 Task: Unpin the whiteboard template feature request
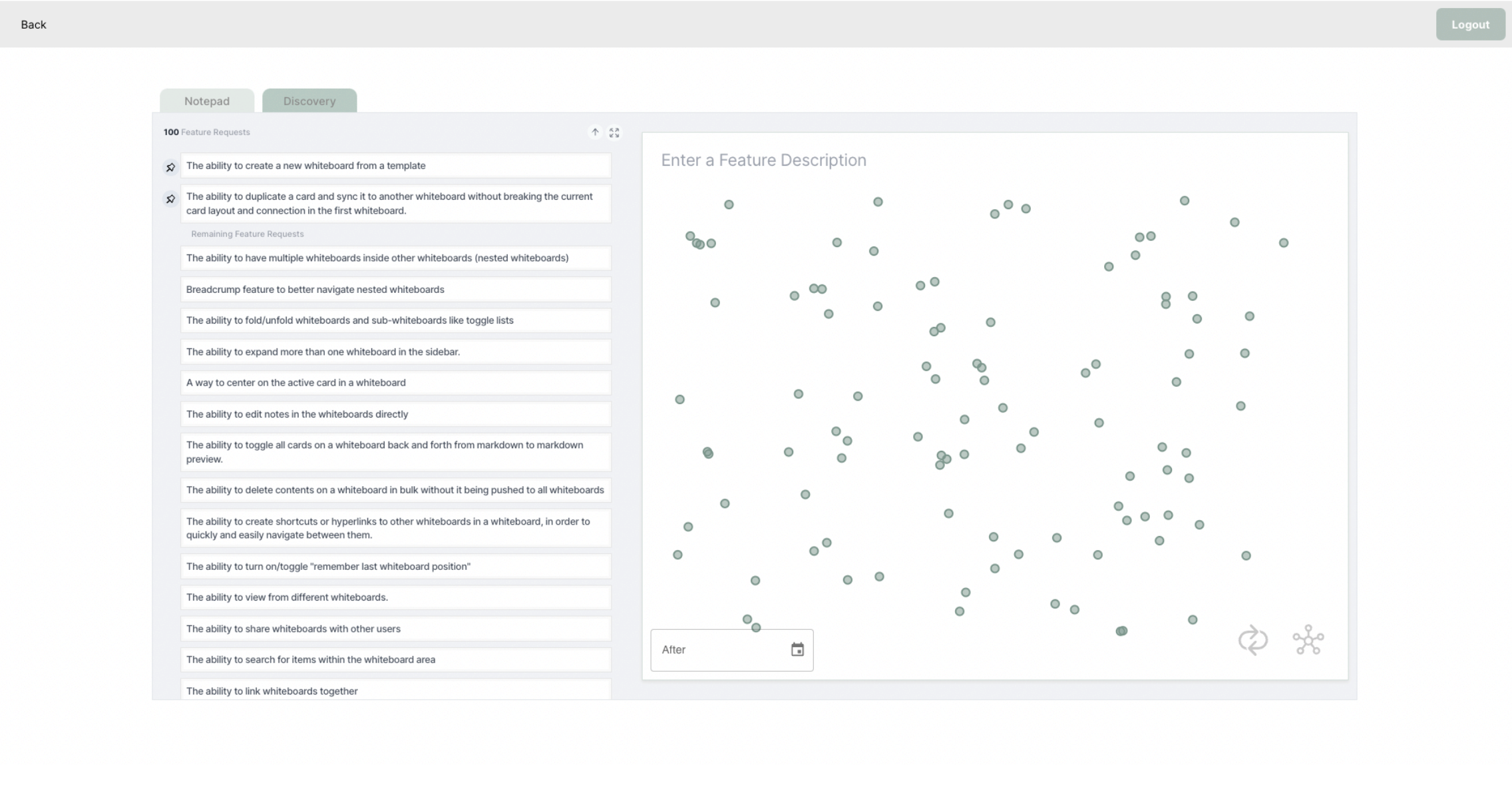(170, 167)
